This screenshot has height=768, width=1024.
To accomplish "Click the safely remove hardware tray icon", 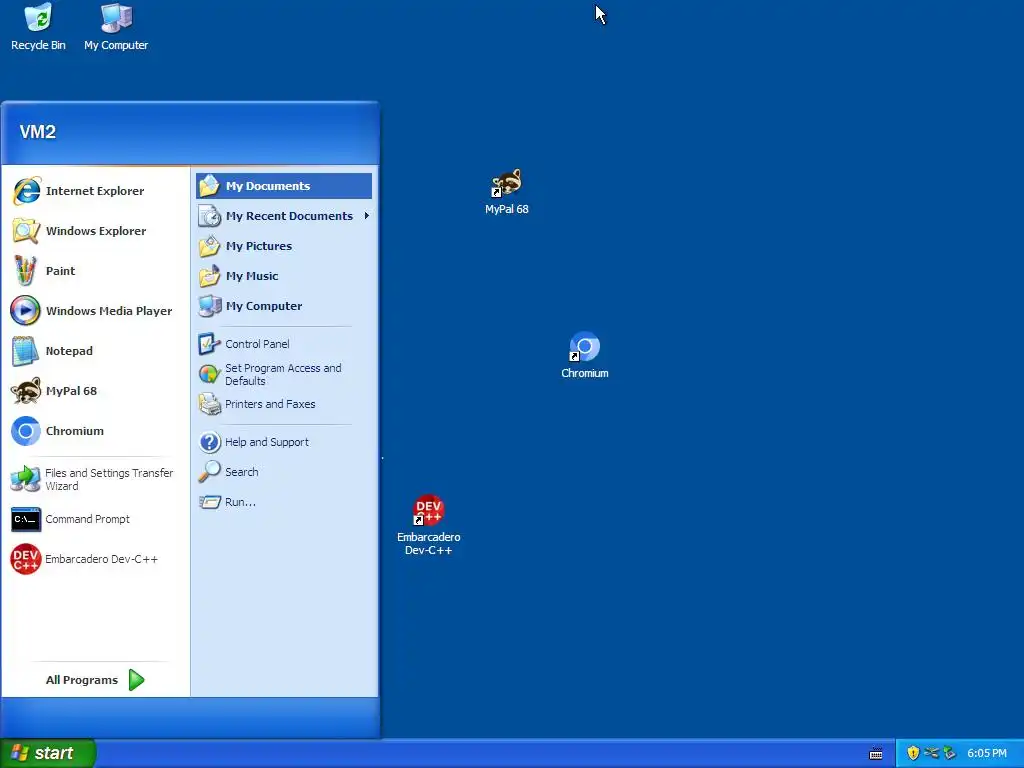I will pos(949,753).
